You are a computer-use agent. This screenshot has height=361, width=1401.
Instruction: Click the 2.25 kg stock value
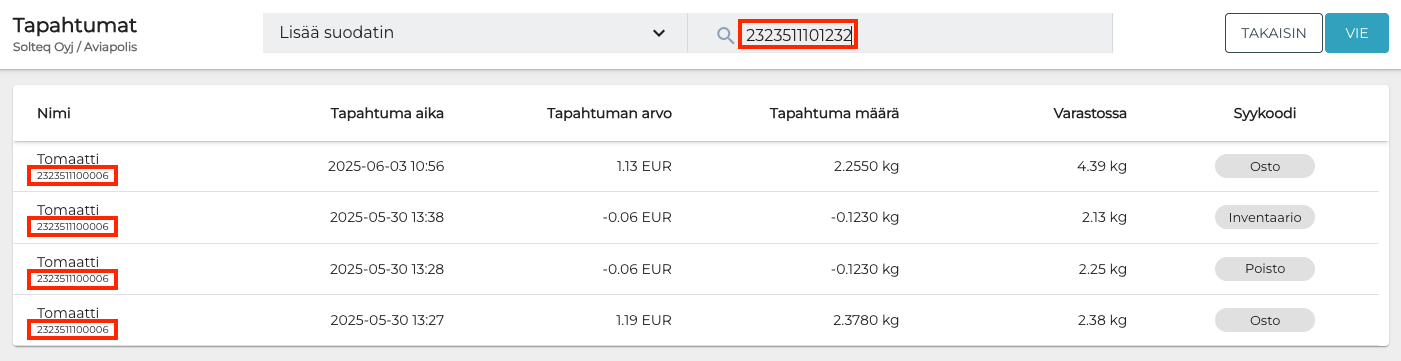coord(1102,268)
